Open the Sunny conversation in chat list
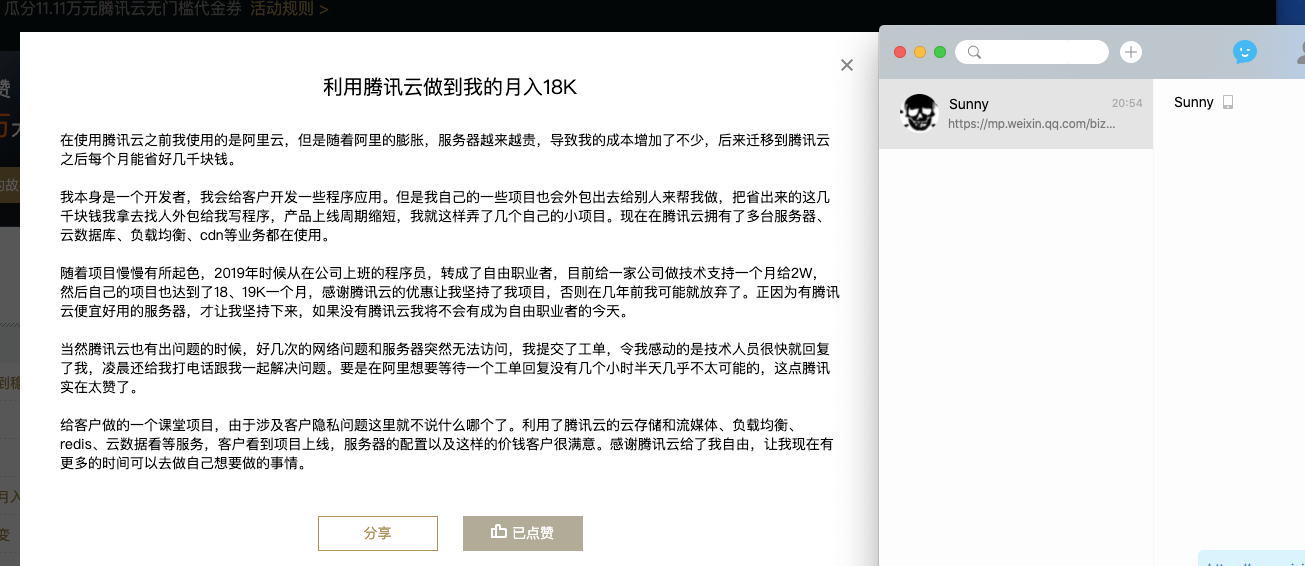The image size is (1305, 566). (x=1016, y=114)
